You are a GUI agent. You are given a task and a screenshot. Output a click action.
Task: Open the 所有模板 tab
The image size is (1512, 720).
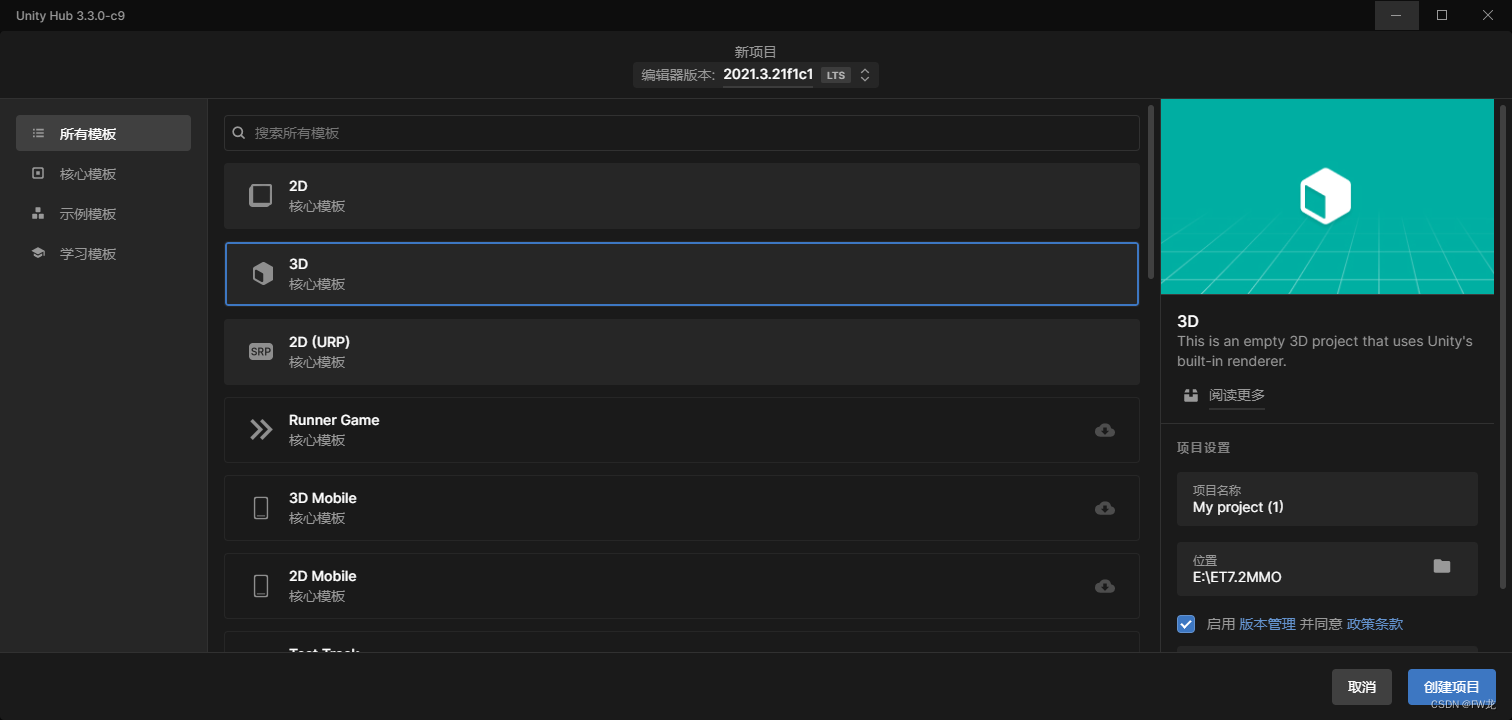tap(103, 133)
